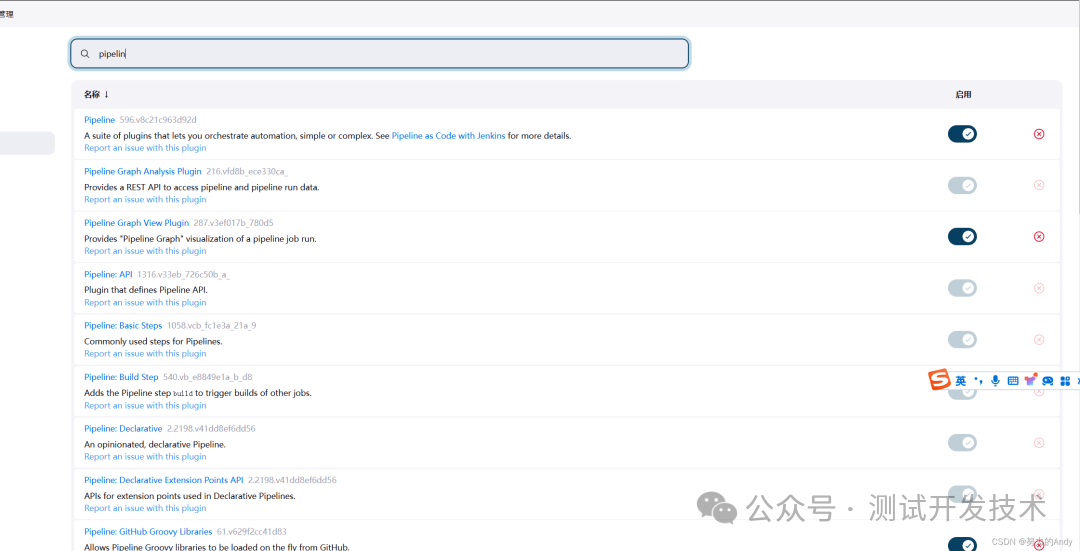This screenshot has height=551, width=1080.
Task: Open the Pipeline: Build Step plugin link
Action: click(x=121, y=377)
